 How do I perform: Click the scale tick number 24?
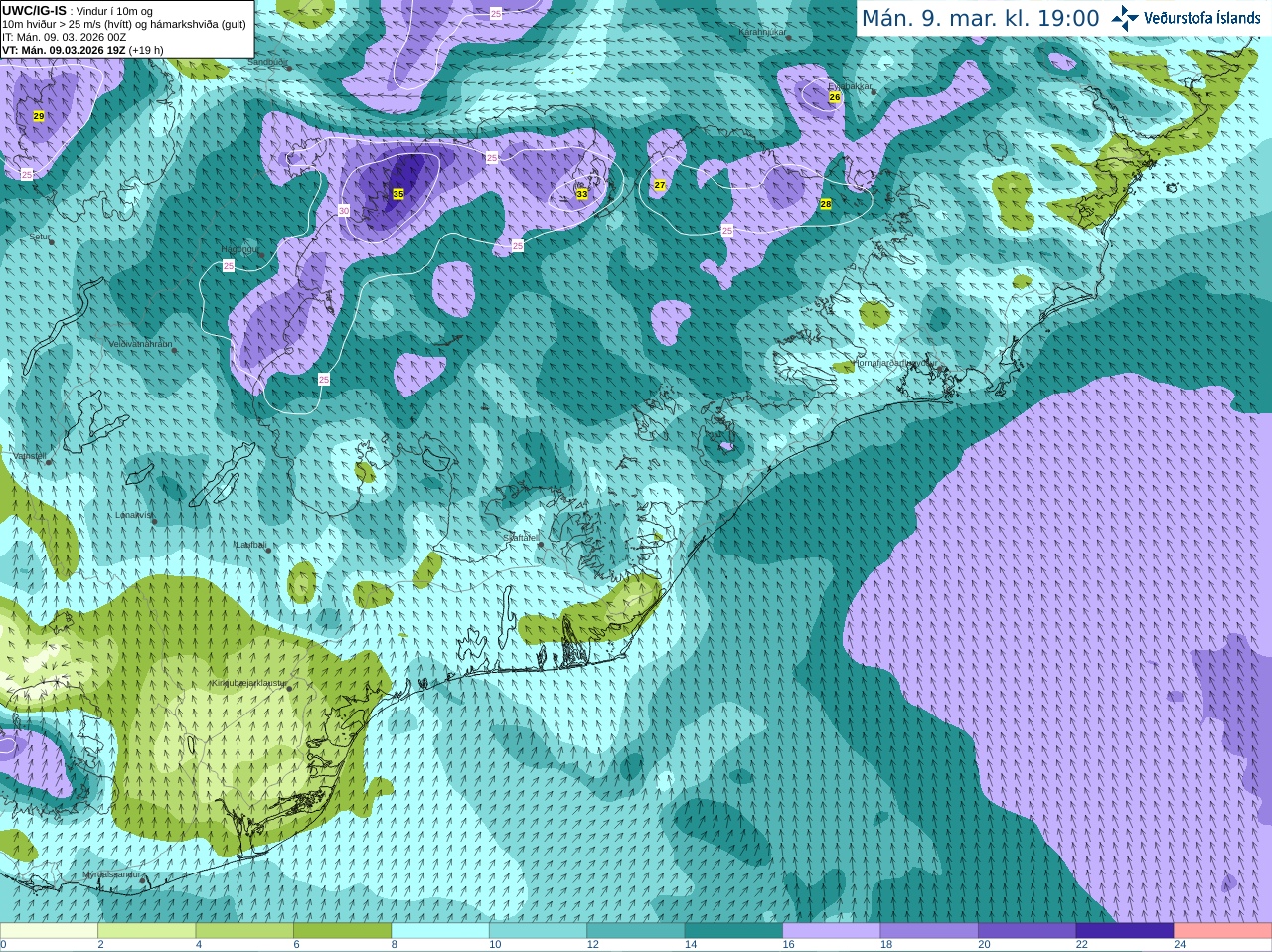tap(1180, 945)
